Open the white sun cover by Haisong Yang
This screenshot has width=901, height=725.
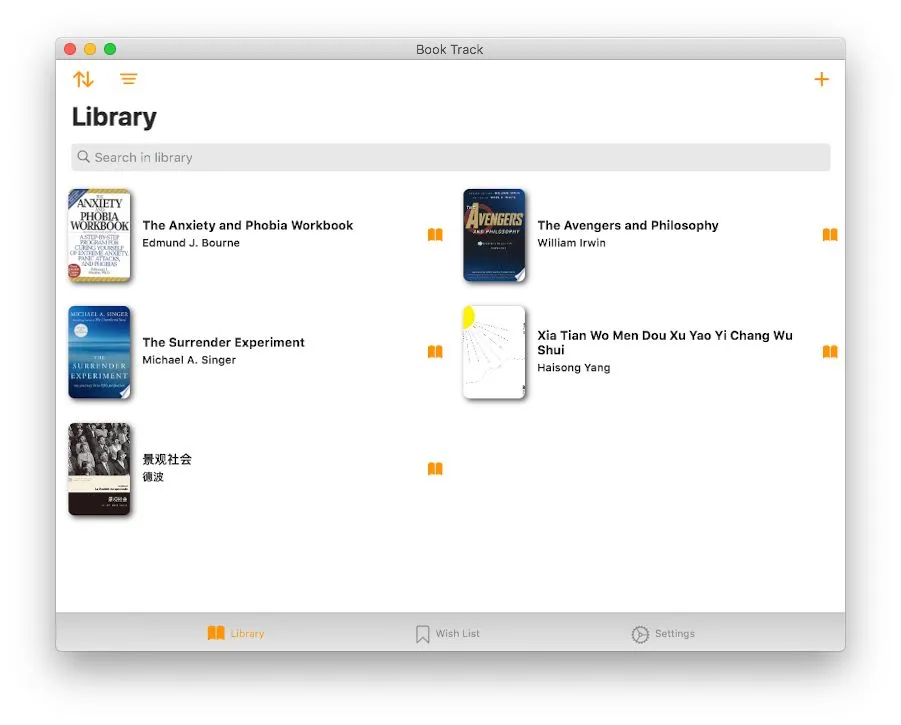point(494,352)
